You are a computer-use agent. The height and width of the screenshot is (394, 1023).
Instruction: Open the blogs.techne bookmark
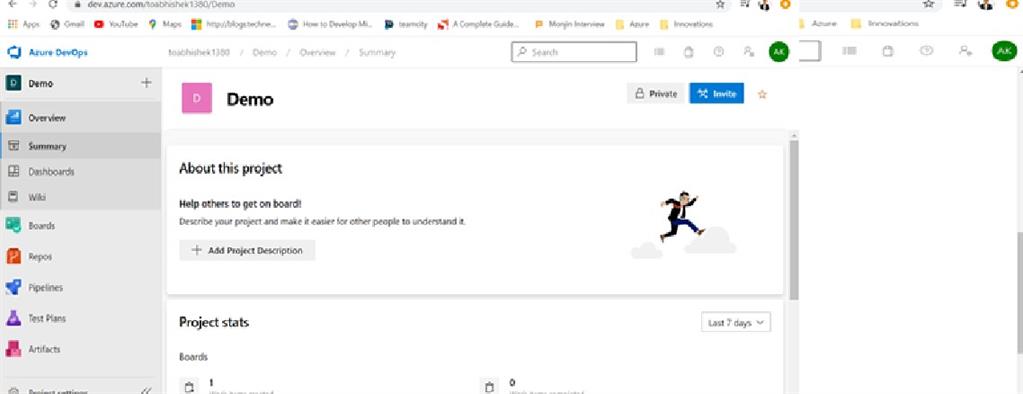click(234, 24)
